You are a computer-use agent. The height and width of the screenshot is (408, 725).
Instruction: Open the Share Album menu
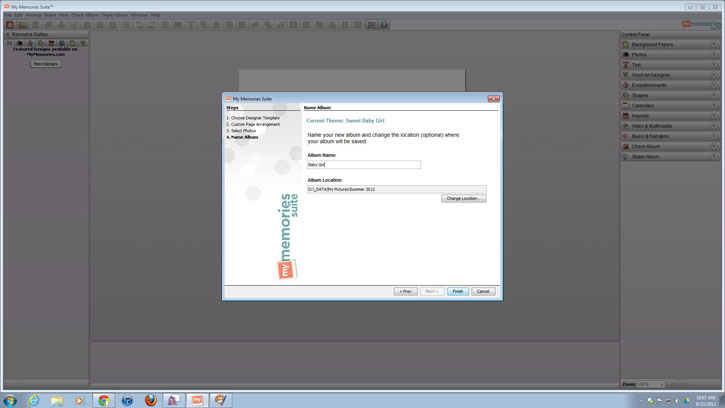click(x=115, y=15)
